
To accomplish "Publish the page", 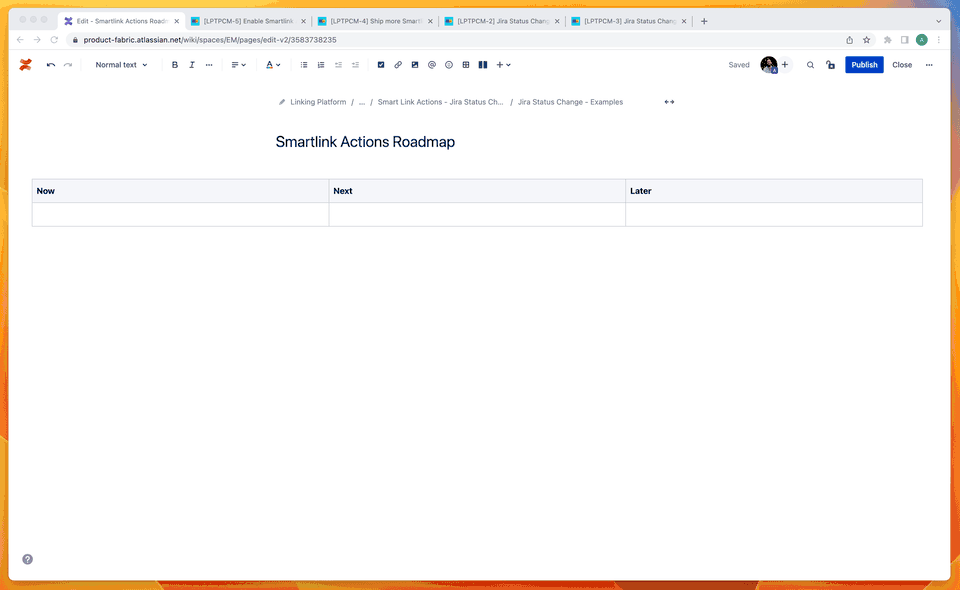I will (864, 64).
